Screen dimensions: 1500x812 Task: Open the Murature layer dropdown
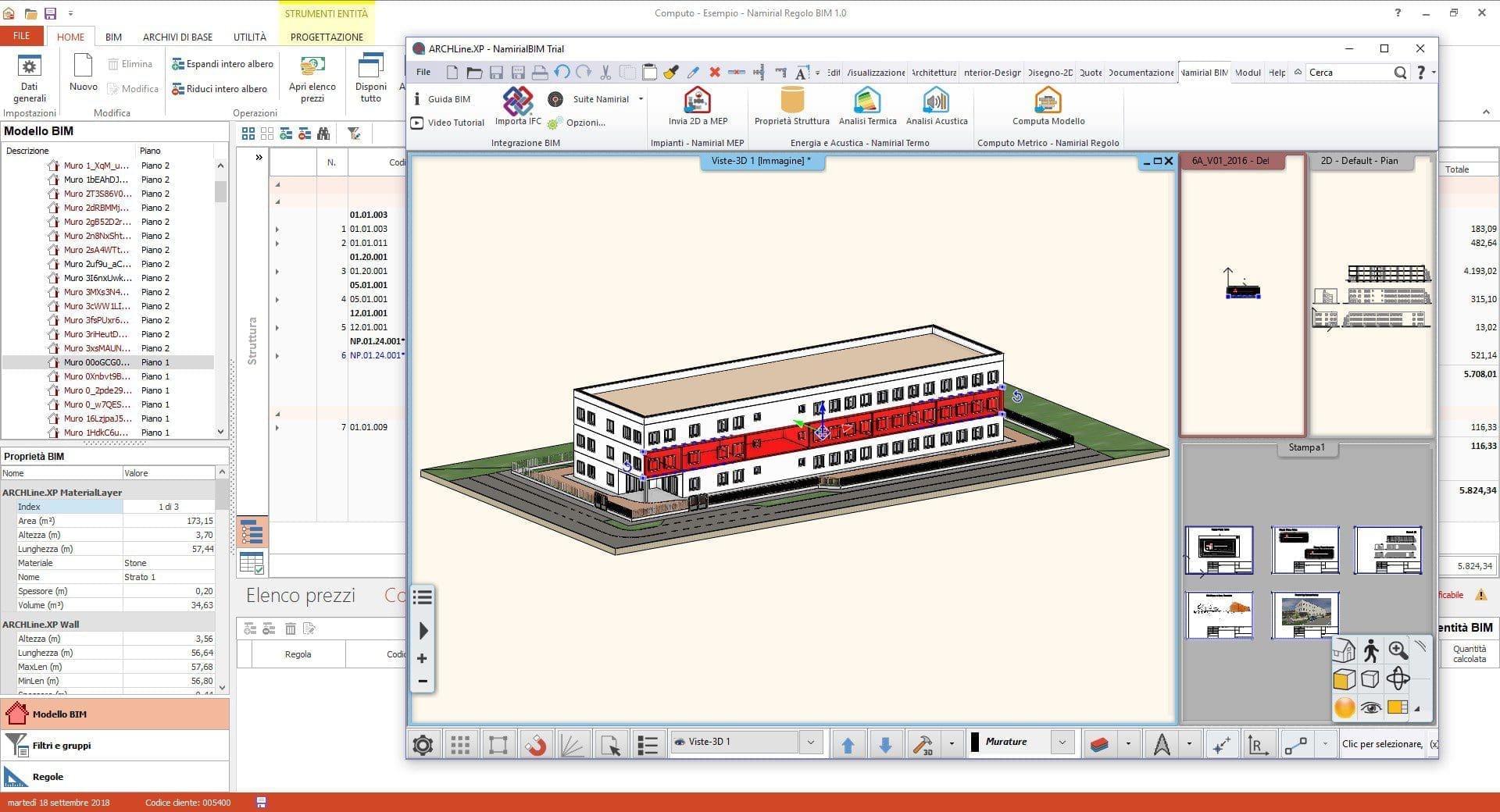click(1062, 743)
